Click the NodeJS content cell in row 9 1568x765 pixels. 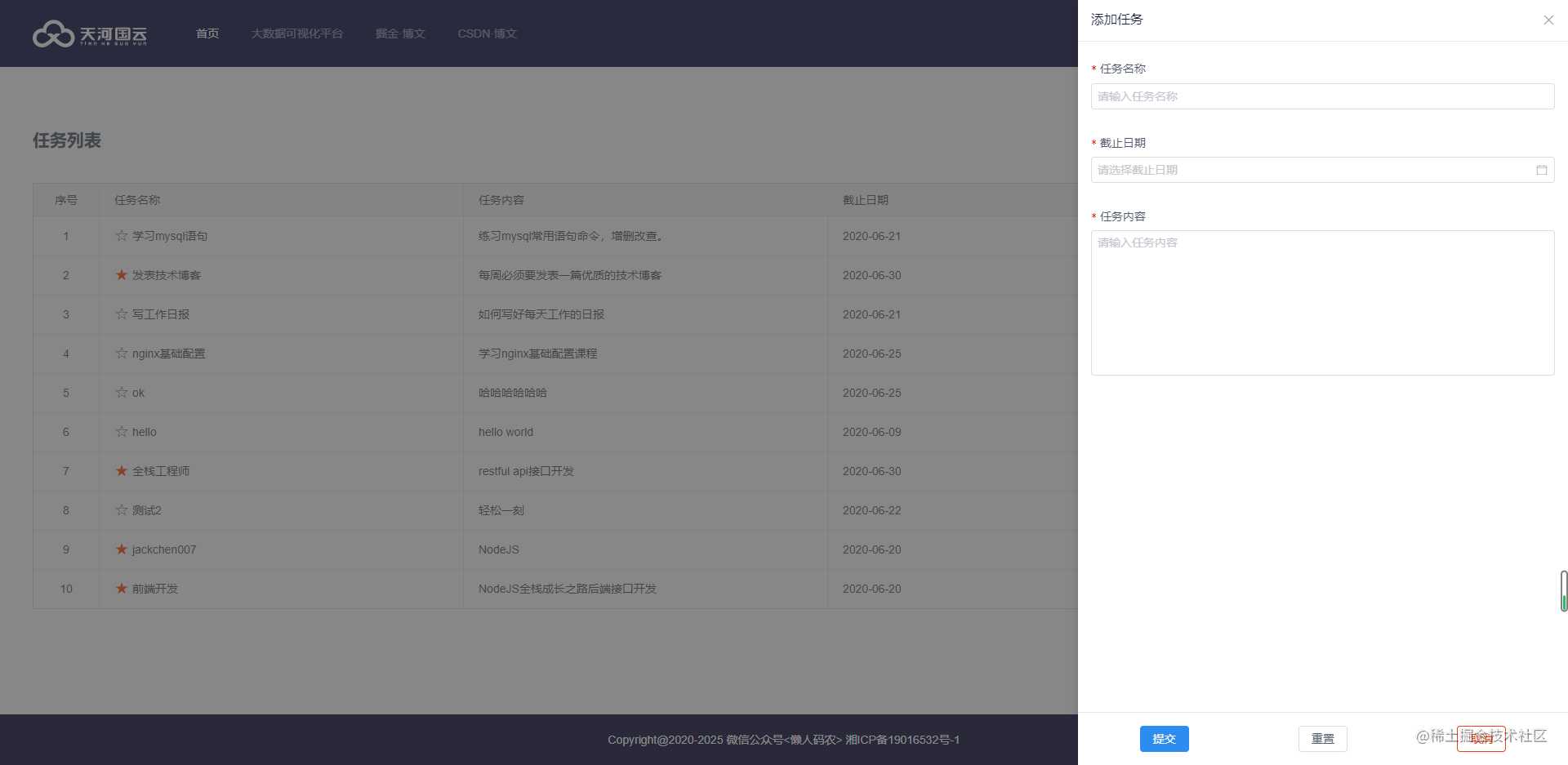coord(499,549)
